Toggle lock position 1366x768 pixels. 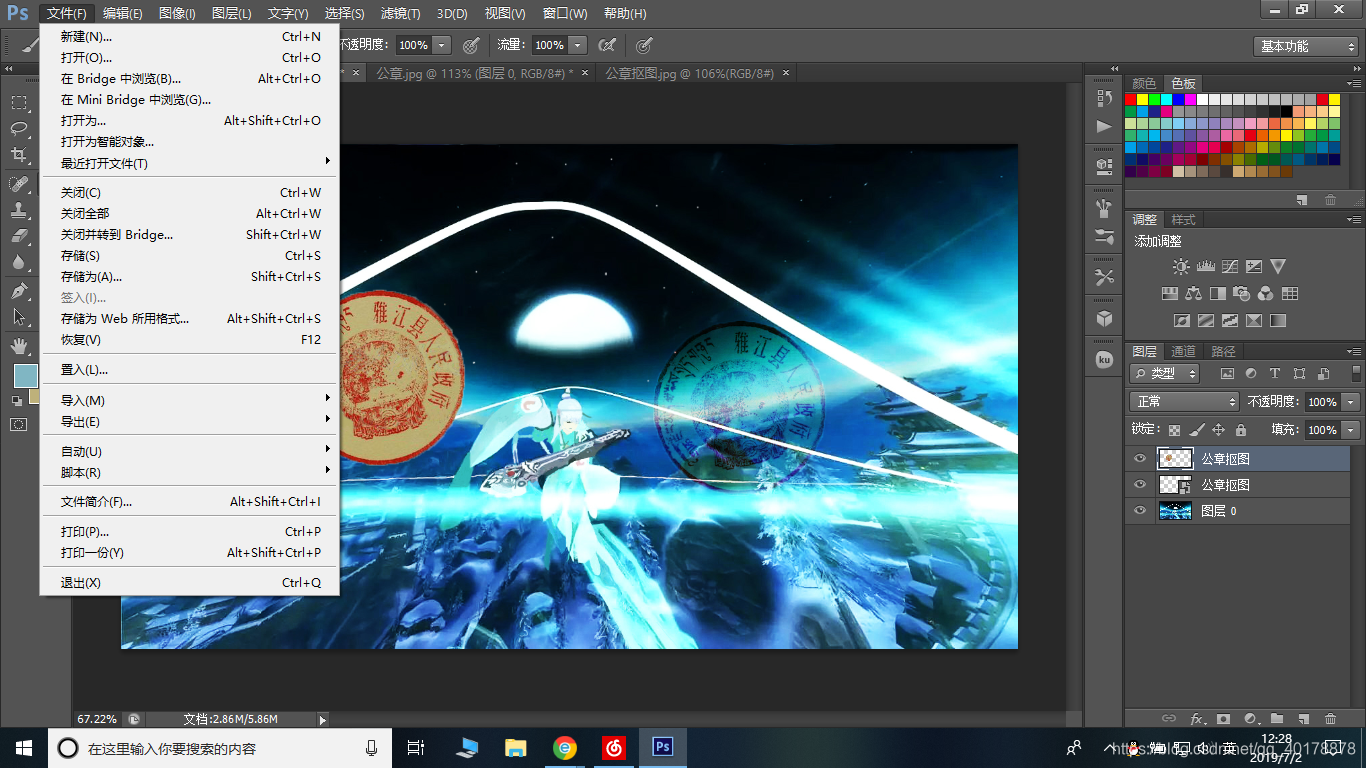pyautogui.click(x=1218, y=430)
